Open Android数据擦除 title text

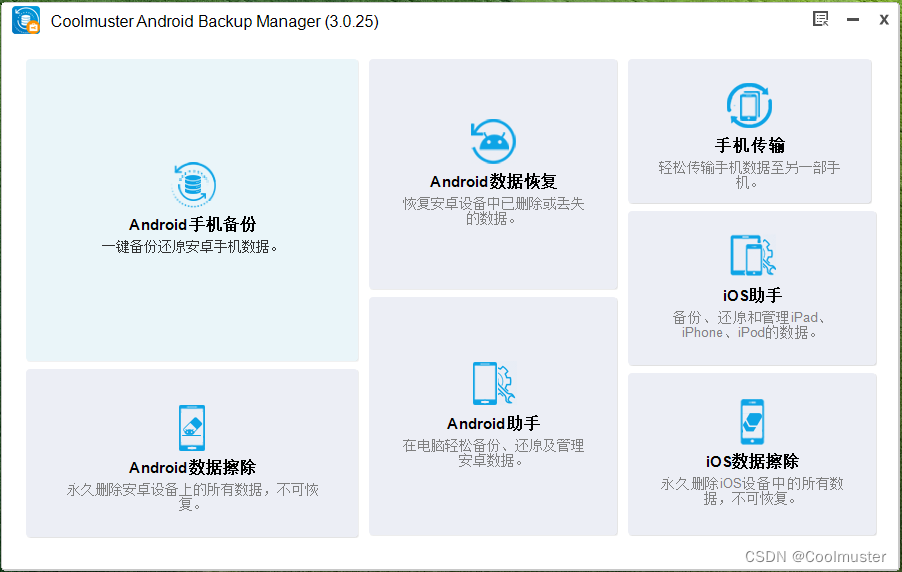(192, 467)
